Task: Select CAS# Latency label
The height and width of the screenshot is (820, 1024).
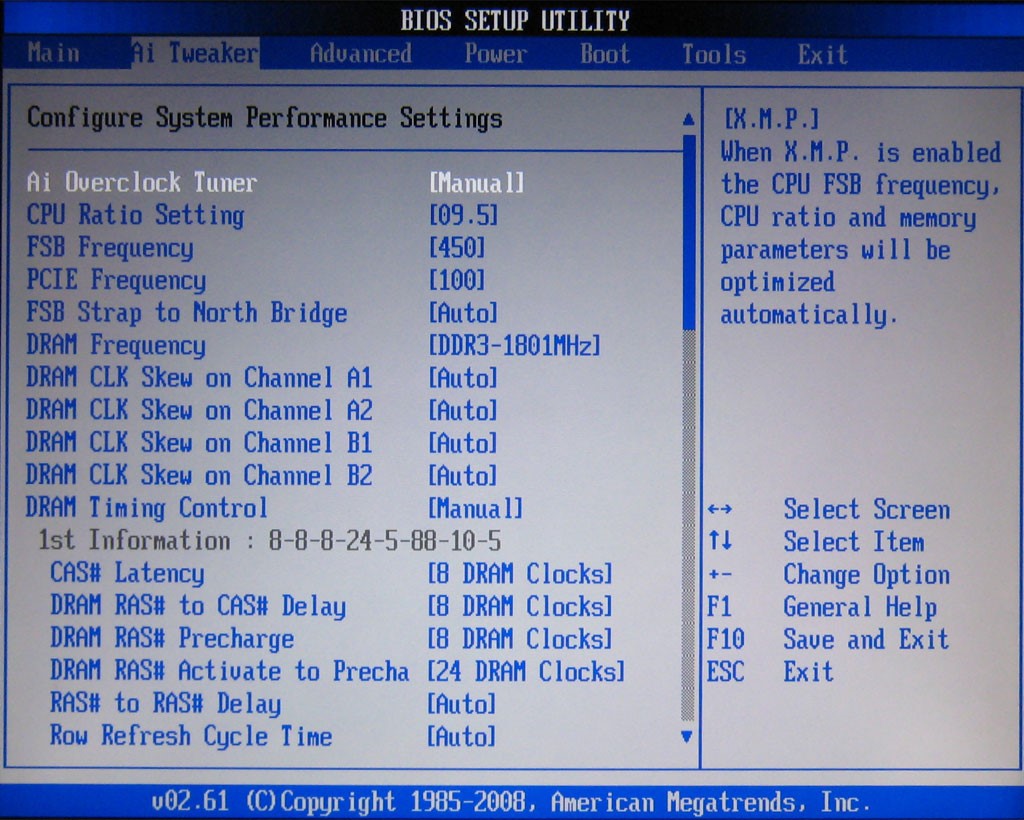Action: pos(127,573)
